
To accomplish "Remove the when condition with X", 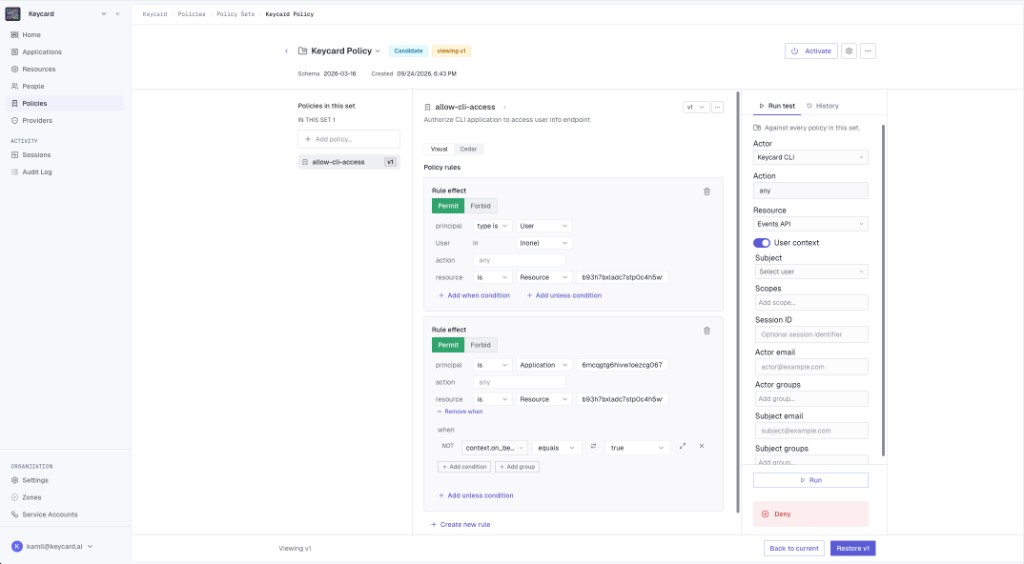I will pos(701,446).
